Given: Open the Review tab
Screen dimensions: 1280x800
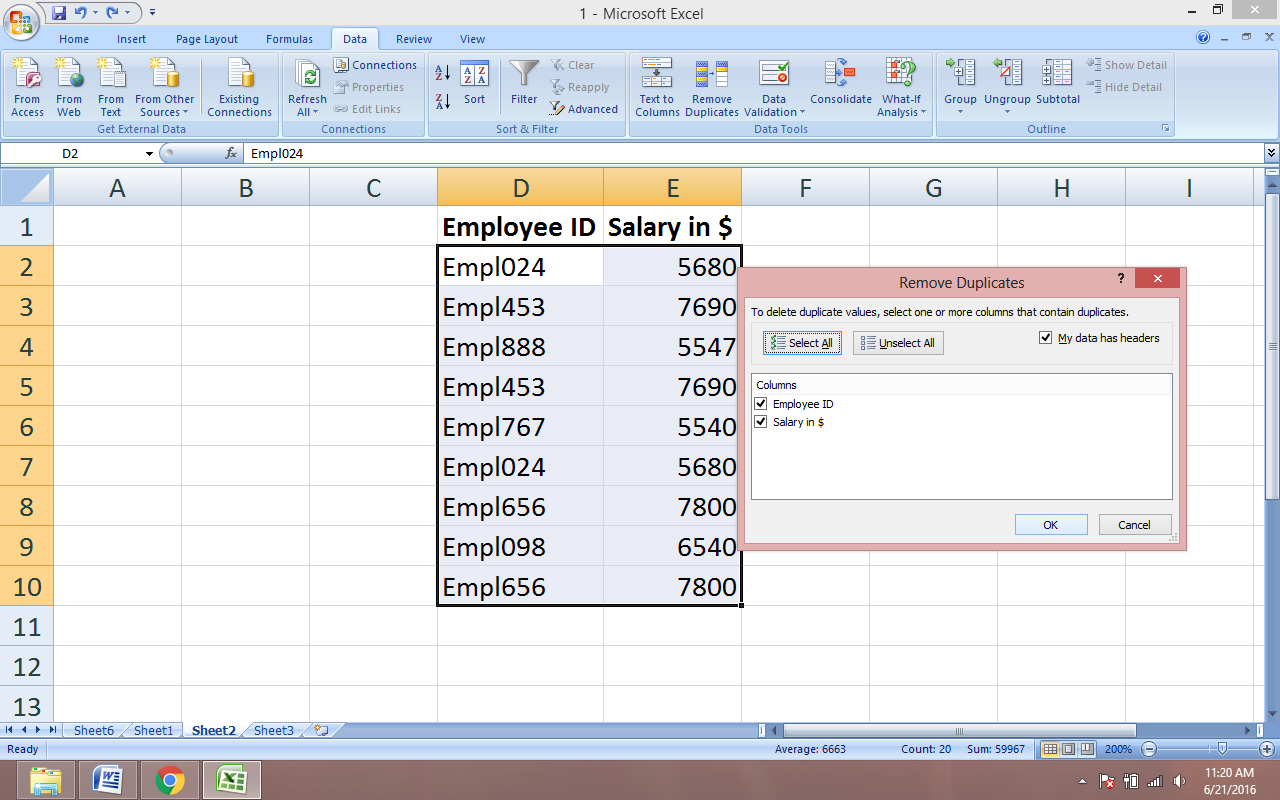Looking at the screenshot, I should pyautogui.click(x=414, y=39).
